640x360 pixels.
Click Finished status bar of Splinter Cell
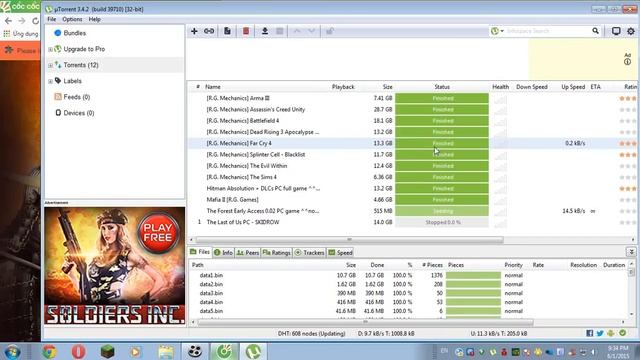pyautogui.click(x=442, y=155)
